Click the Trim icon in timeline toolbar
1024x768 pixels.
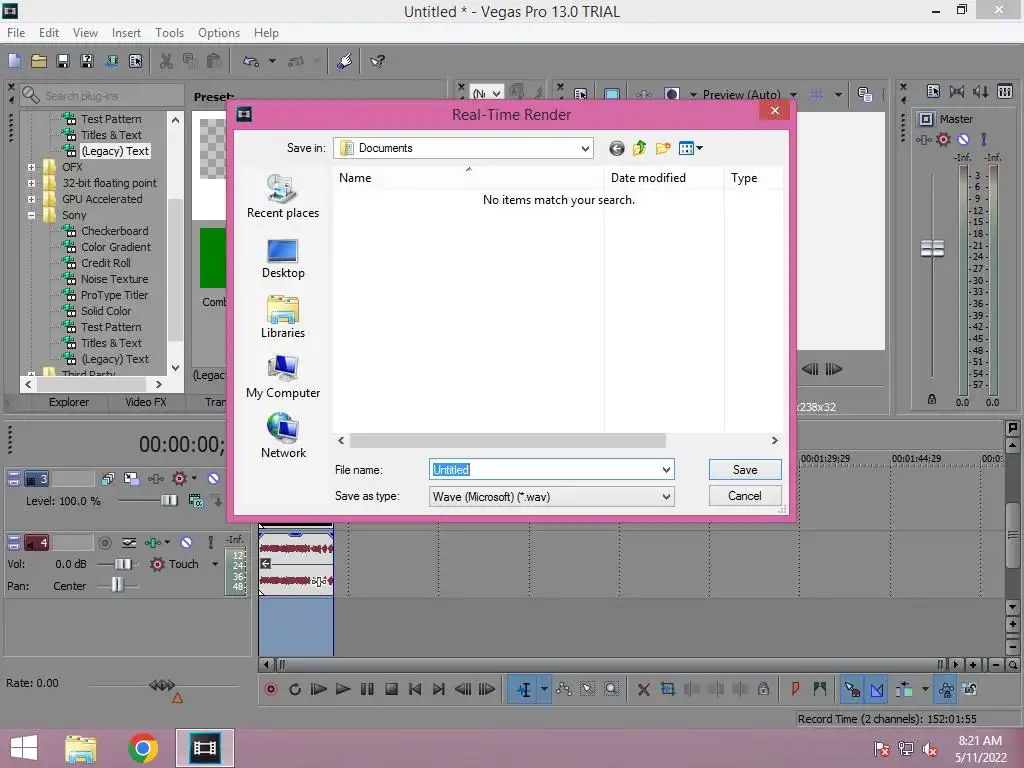[667, 689]
